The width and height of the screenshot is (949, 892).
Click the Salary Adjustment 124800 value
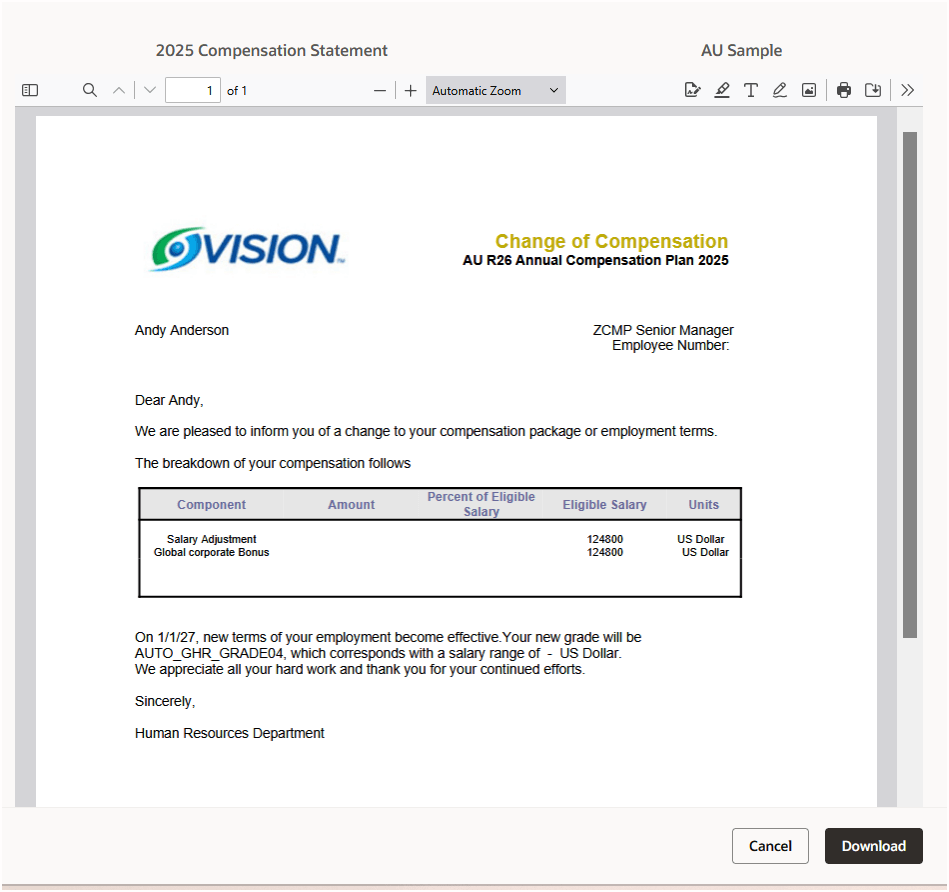click(x=605, y=539)
